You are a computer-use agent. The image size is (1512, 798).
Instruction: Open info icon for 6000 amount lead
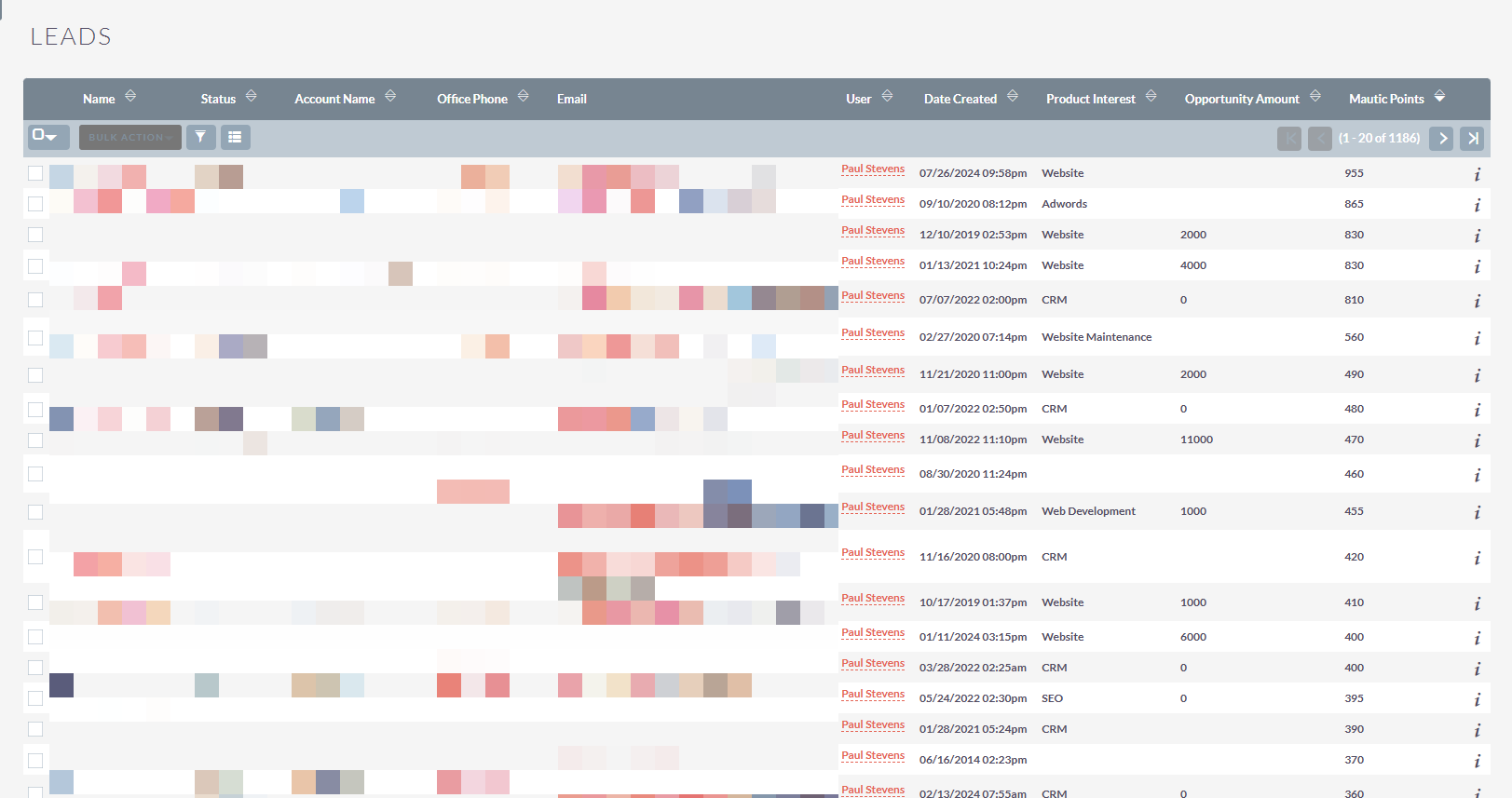coord(1478,638)
